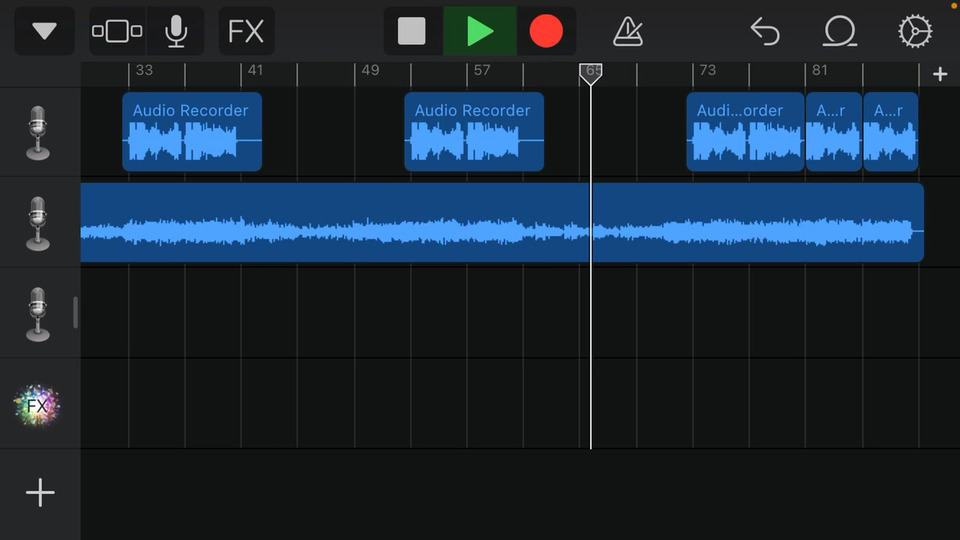This screenshot has height=540, width=960.
Task: Click bar 49 on the ruler
Action: point(370,70)
